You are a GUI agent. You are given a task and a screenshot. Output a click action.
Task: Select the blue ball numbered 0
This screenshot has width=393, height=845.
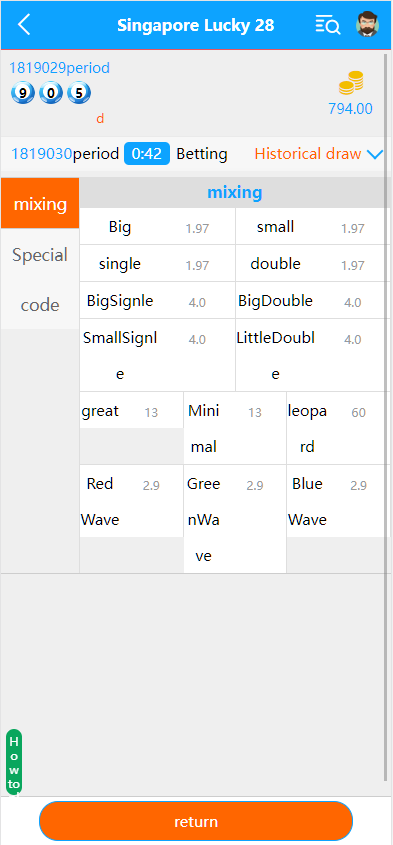click(51, 94)
